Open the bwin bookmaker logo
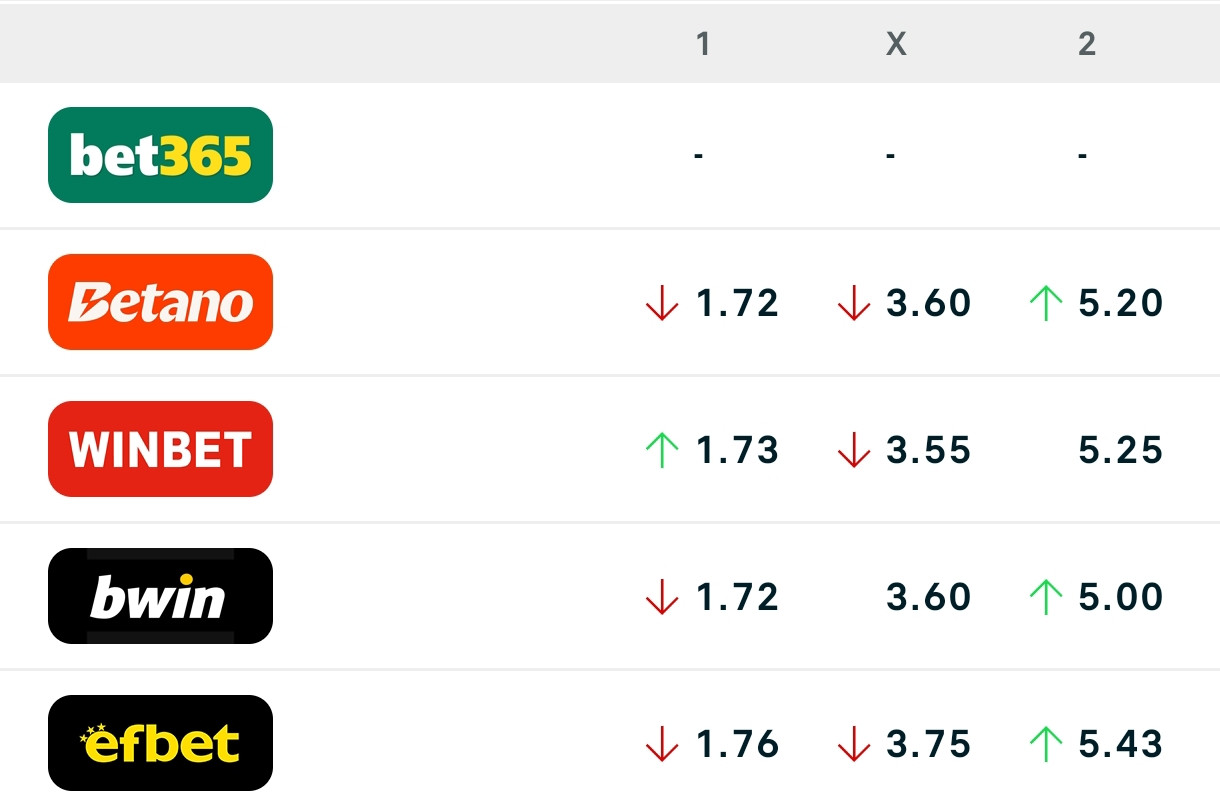Image resolution: width=1220 pixels, height=812 pixels. pyautogui.click(x=160, y=596)
